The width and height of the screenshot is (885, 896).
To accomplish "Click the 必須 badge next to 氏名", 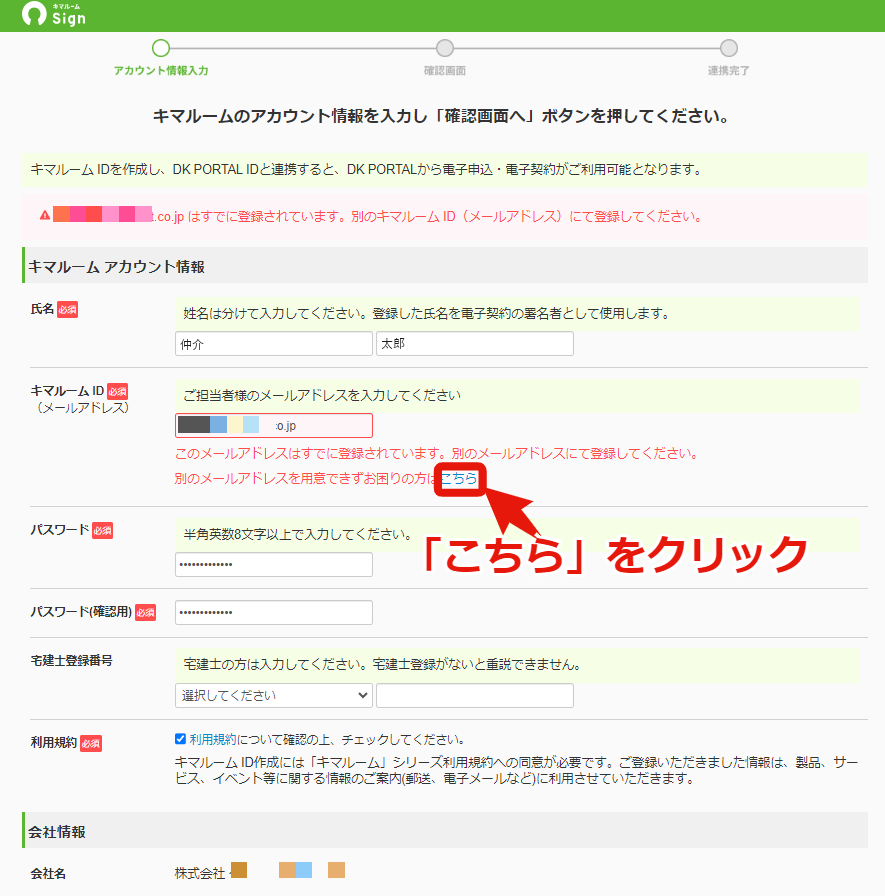I will click(x=67, y=310).
